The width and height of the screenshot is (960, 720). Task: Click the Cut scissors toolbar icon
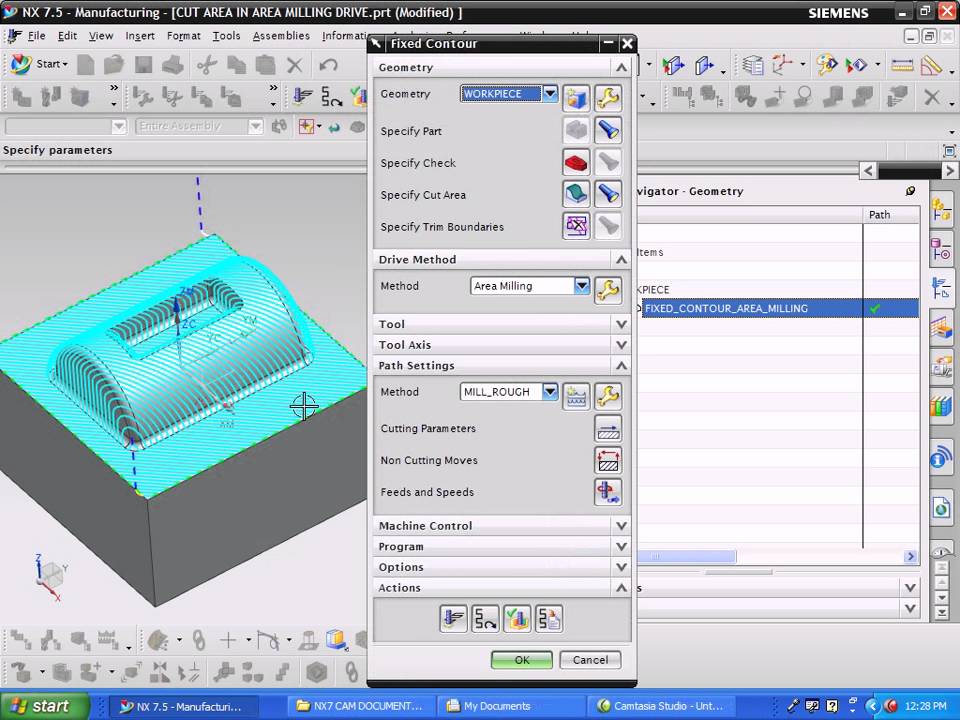(207, 64)
